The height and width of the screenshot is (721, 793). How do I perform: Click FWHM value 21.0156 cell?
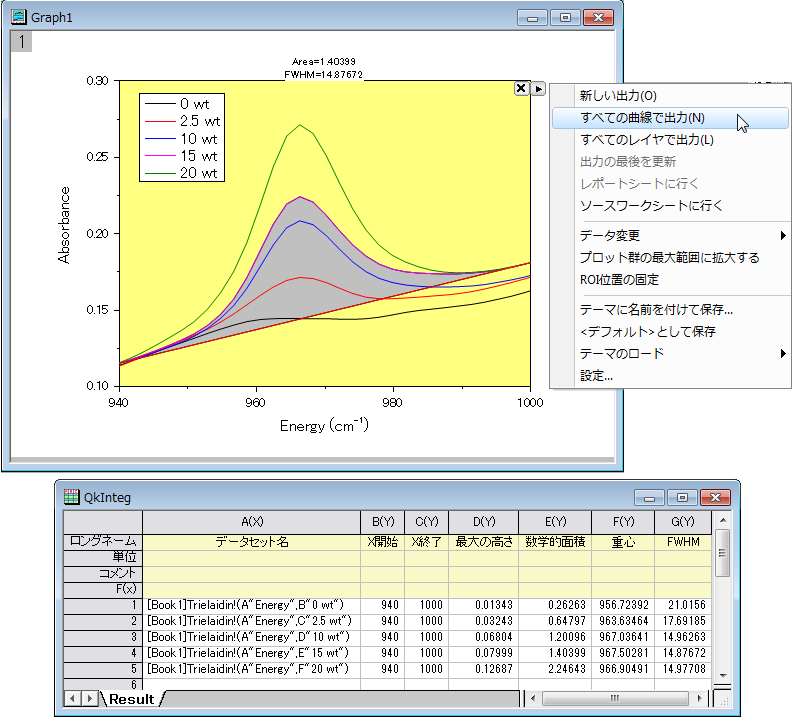point(683,605)
